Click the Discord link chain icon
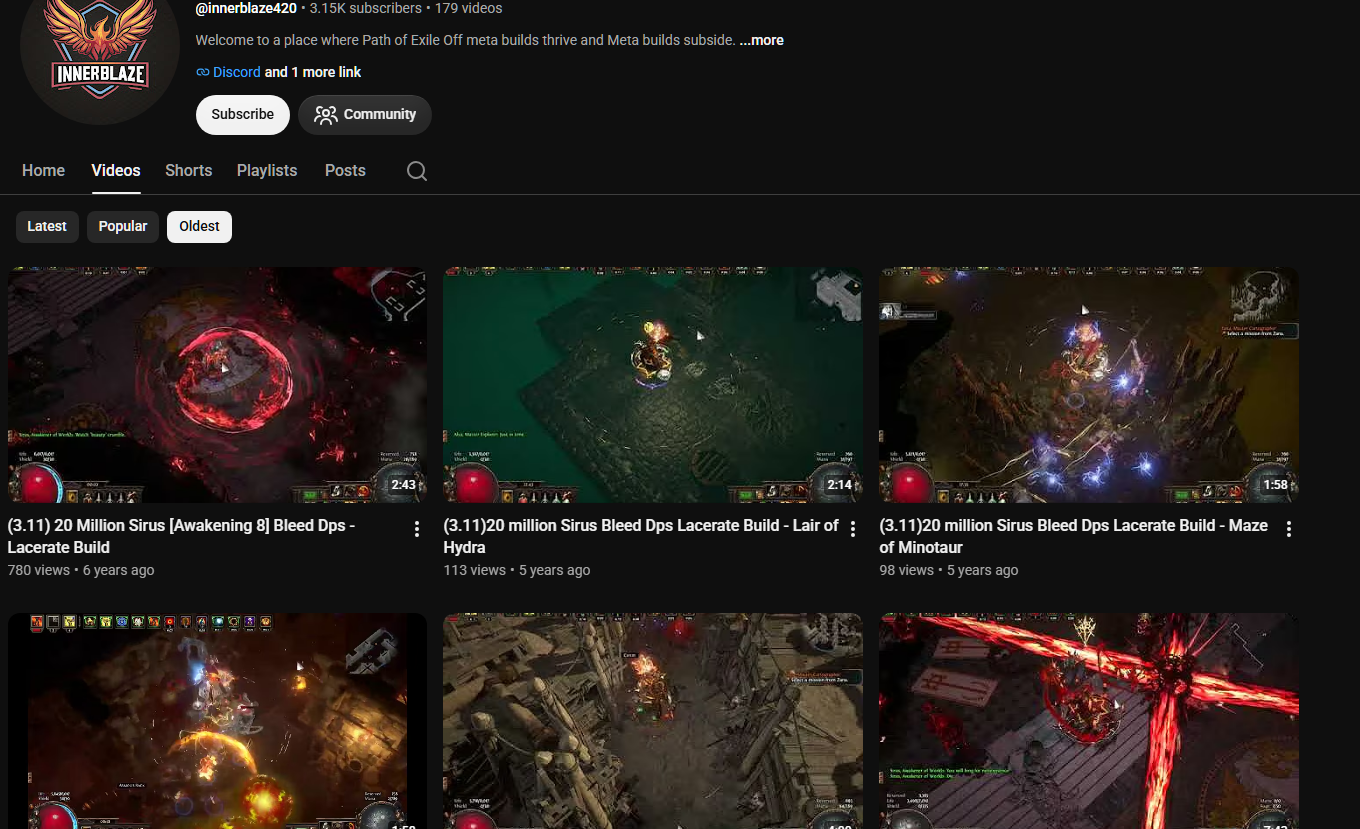This screenshot has width=1360, height=829. point(203,72)
